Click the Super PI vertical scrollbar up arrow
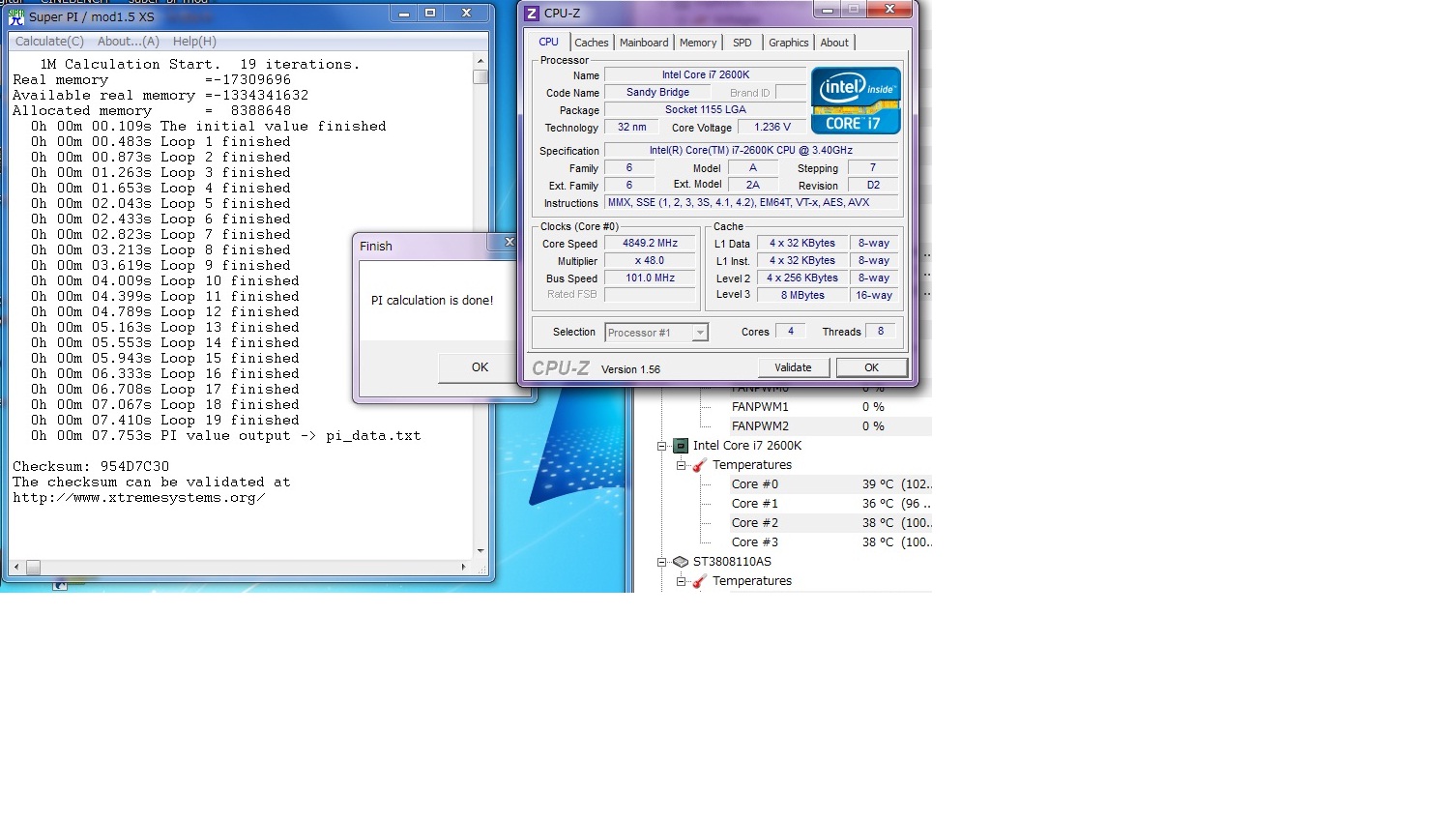 click(480, 61)
